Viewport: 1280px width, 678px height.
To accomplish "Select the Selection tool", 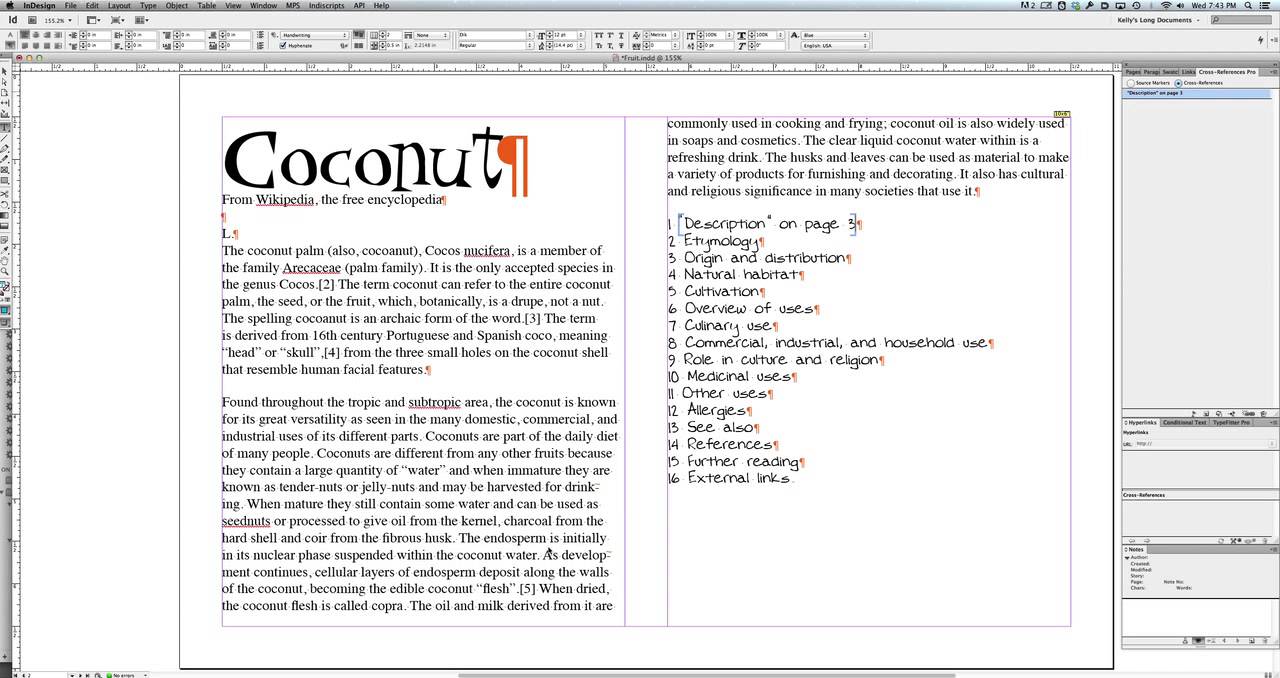I will click(5, 72).
